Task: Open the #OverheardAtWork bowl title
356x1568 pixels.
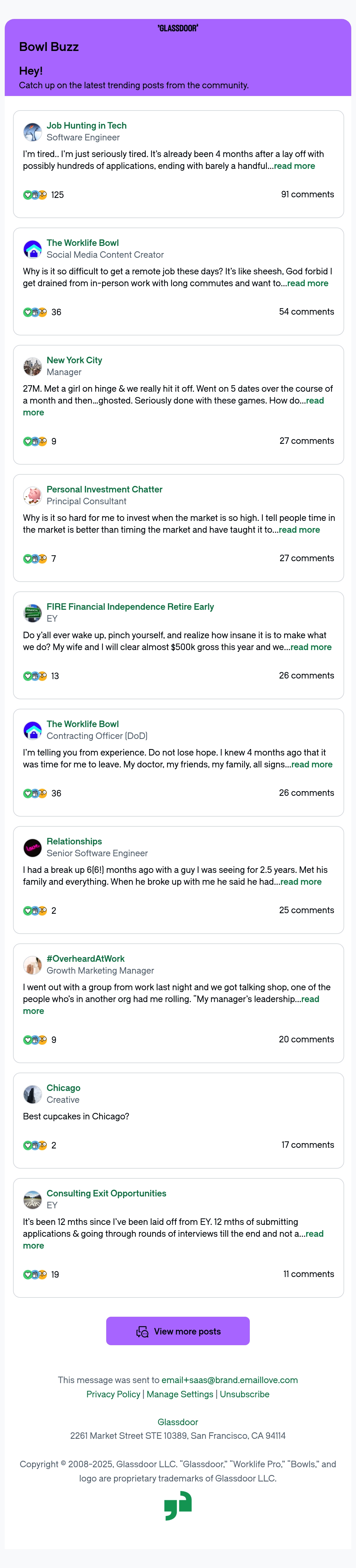Action: [85, 959]
